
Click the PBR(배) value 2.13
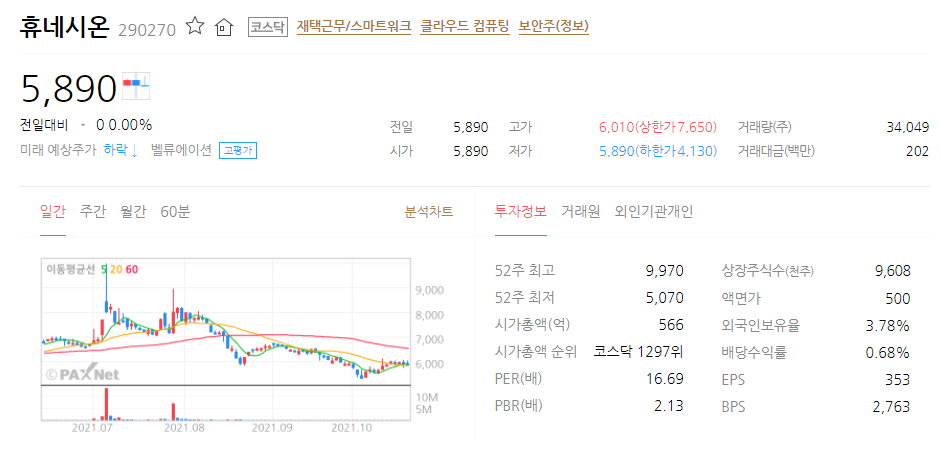point(670,406)
